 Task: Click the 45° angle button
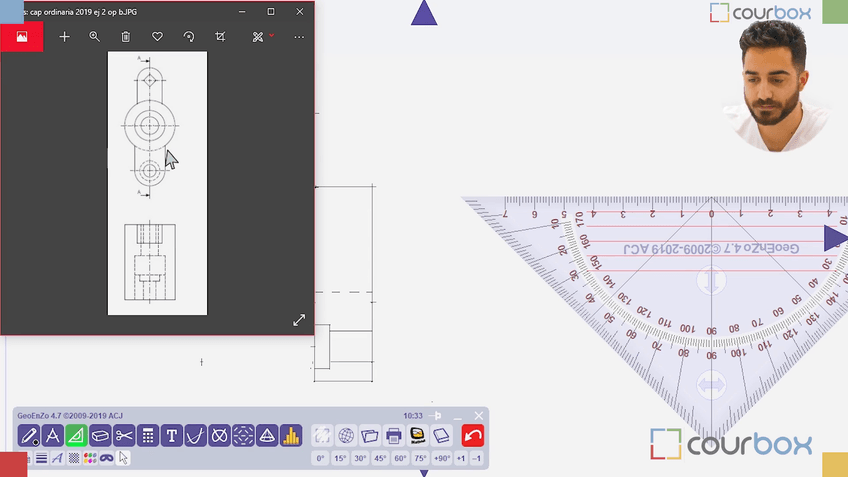[x=380, y=458]
